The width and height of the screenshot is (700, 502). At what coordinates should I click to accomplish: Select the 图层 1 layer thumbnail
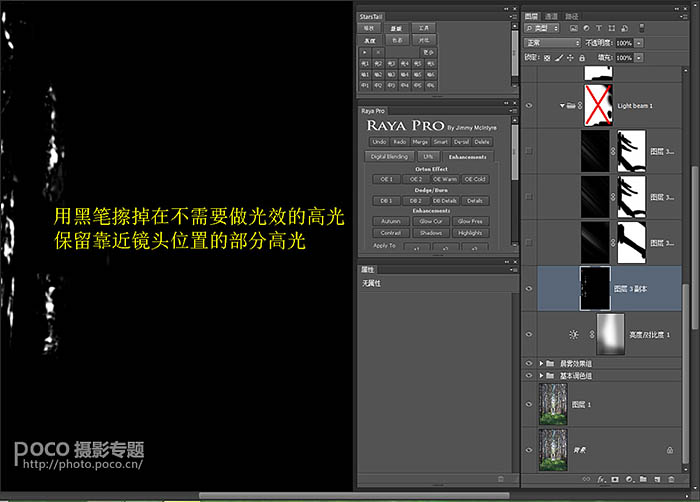point(553,404)
